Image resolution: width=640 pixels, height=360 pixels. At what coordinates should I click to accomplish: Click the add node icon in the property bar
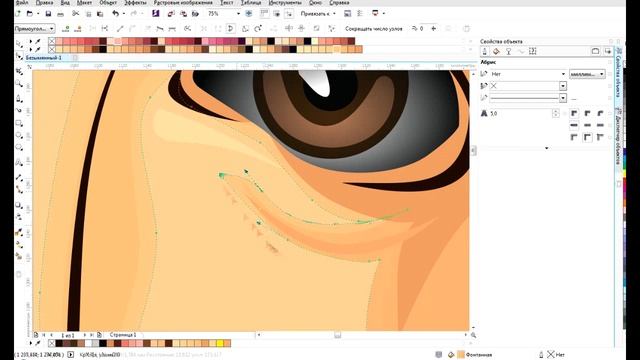click(66, 29)
